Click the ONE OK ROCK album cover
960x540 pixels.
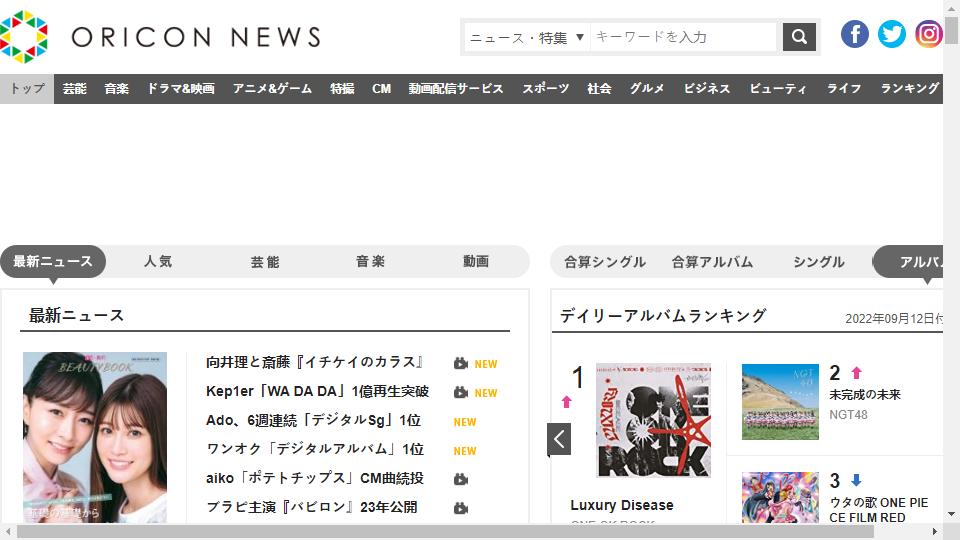pos(653,420)
